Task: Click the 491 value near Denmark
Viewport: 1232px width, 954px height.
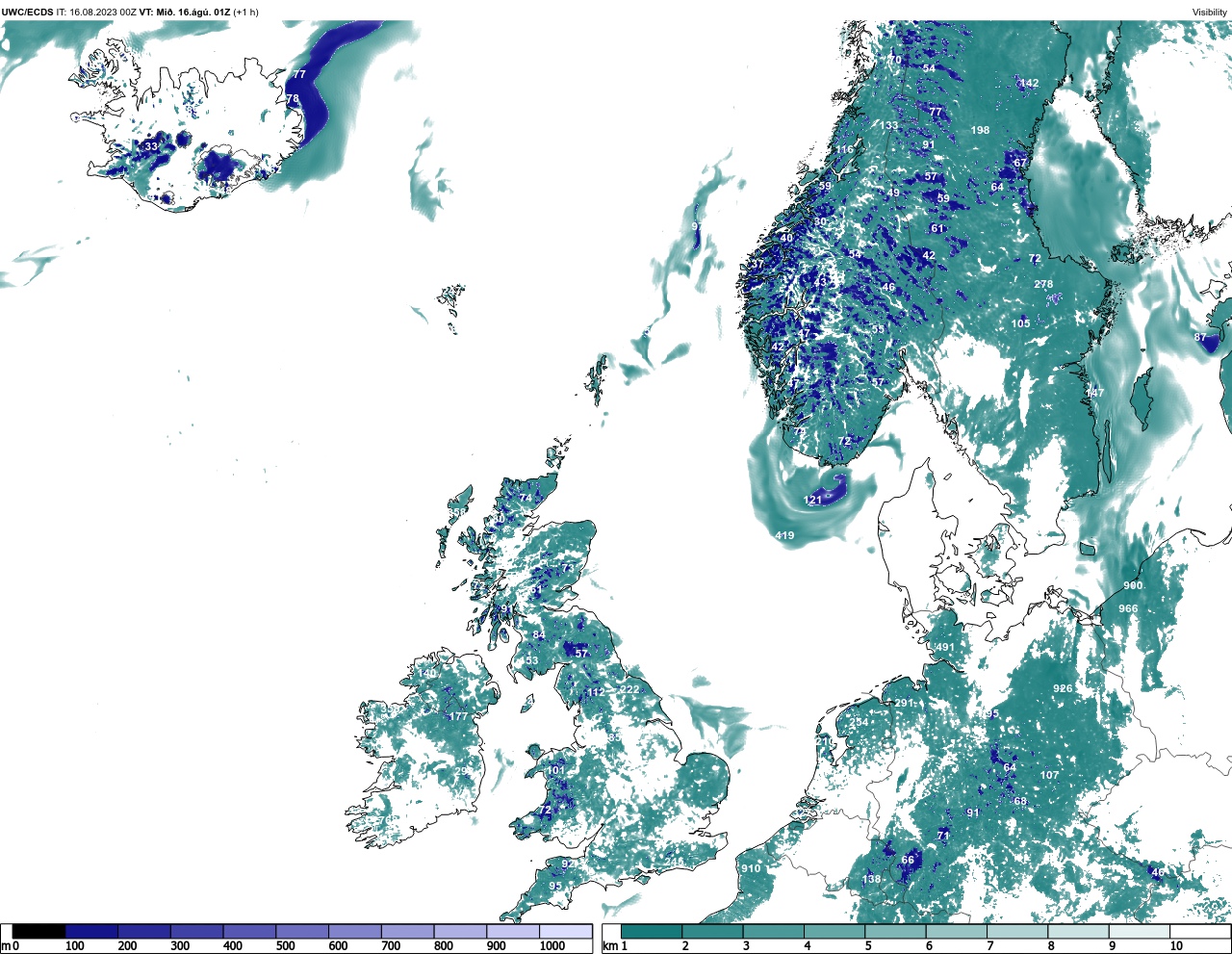Action: tap(945, 648)
